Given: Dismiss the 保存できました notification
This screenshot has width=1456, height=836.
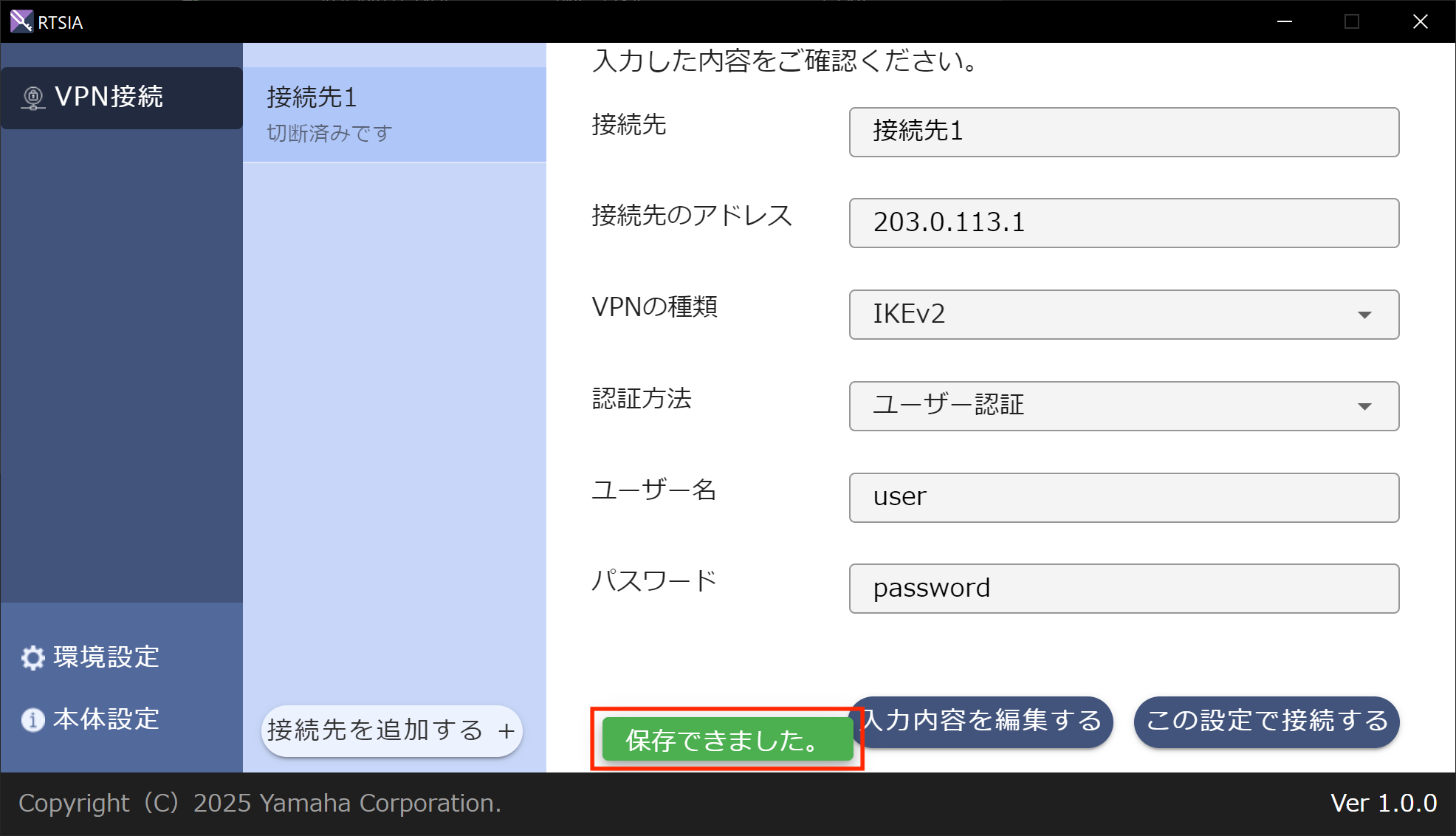Looking at the screenshot, I should [x=727, y=740].
